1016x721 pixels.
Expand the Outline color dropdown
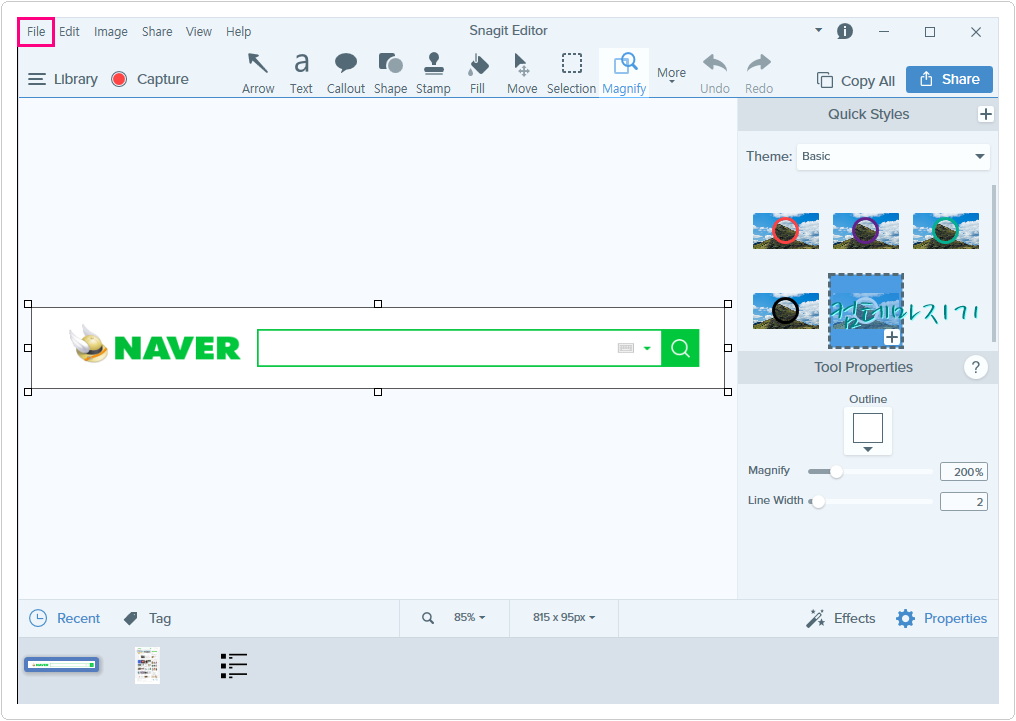click(x=868, y=449)
